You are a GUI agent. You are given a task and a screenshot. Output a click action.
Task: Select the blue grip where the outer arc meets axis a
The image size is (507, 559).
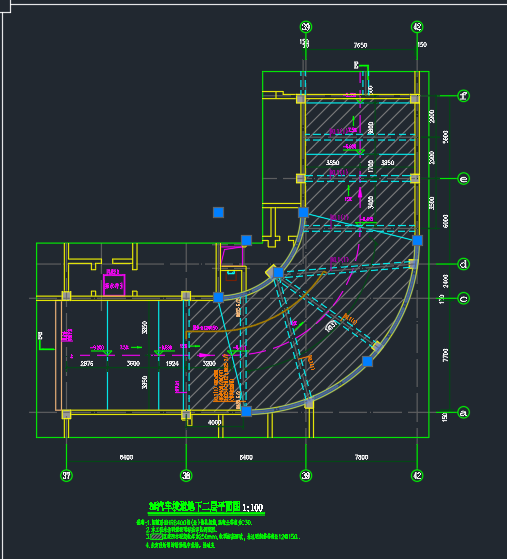pyautogui.click(x=246, y=411)
